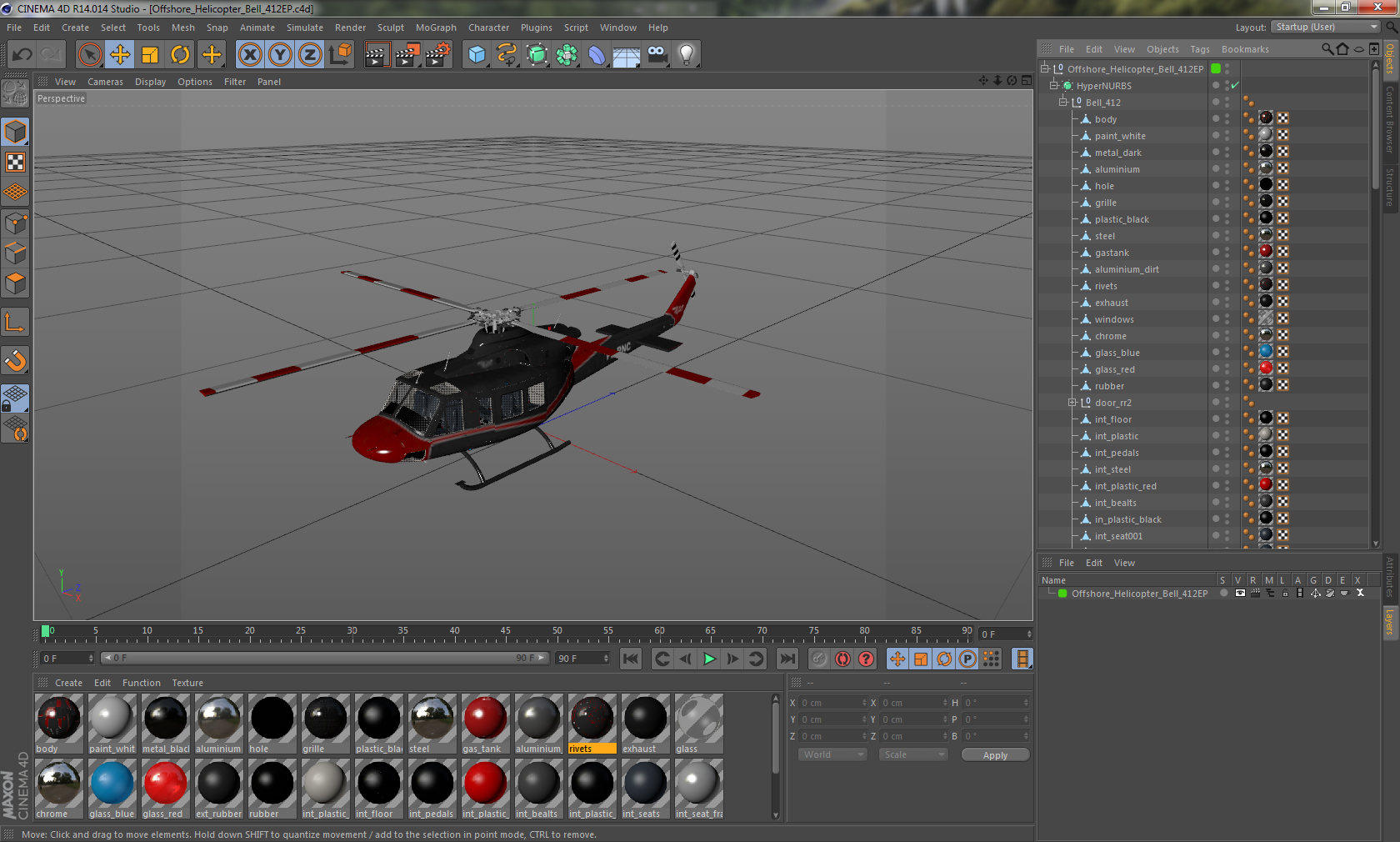The height and width of the screenshot is (842, 1400).
Task: Select the Live Selection tool
Action: [x=89, y=55]
